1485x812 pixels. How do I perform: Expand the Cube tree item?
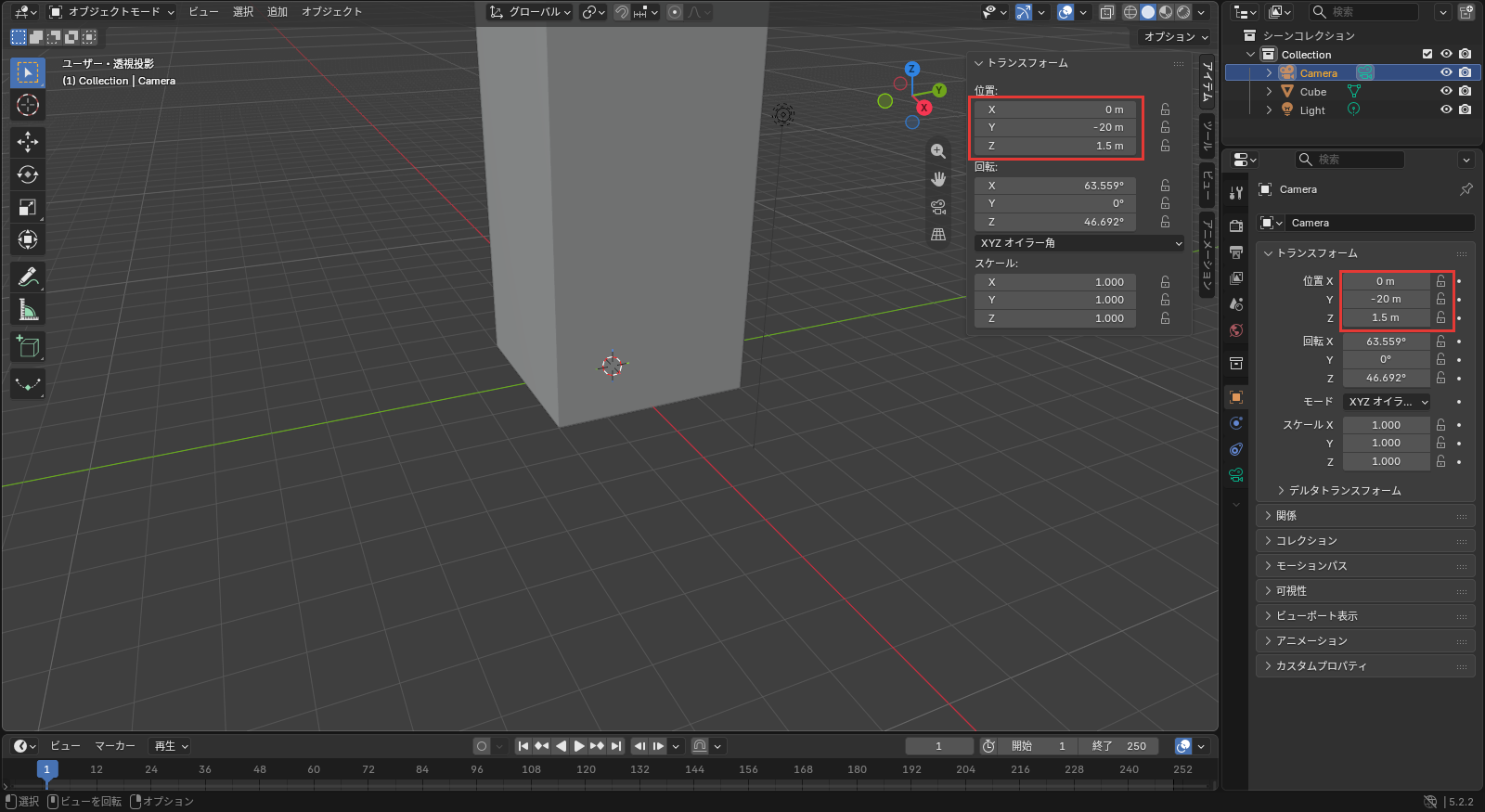1269,91
